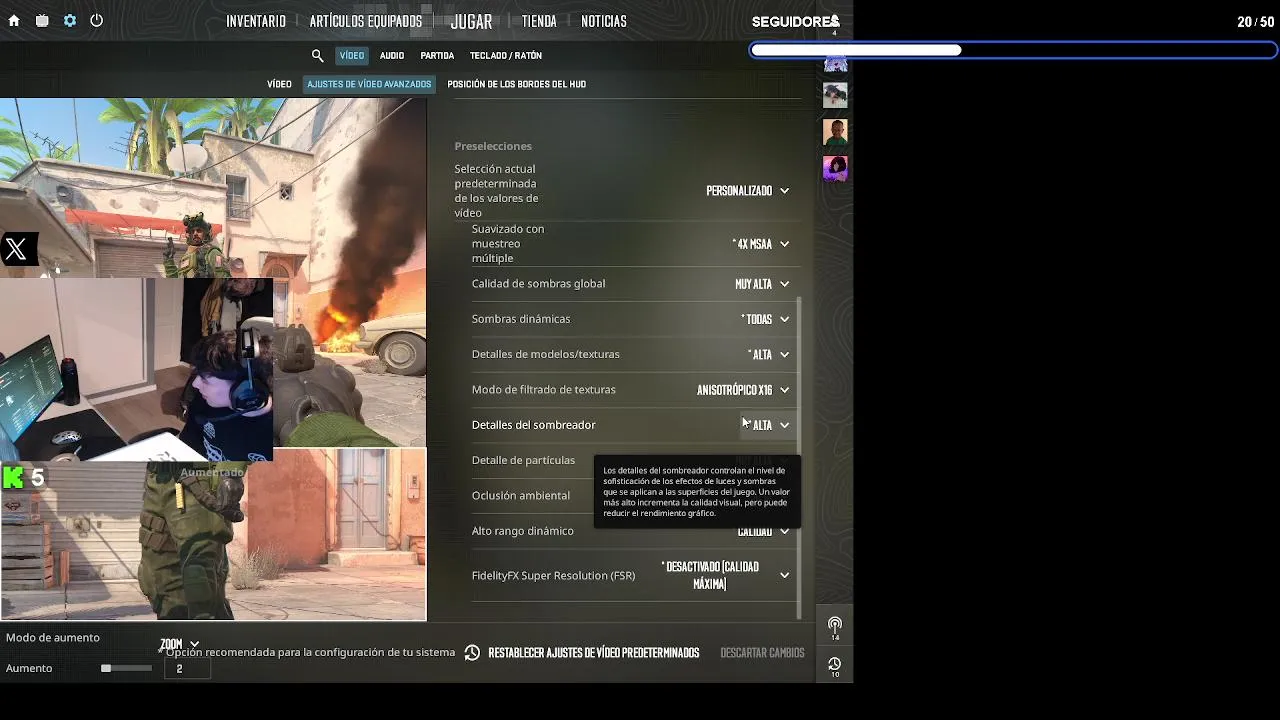This screenshot has height=720, width=1280.
Task: Select the friend avatar with green shirt
Action: (x=835, y=132)
